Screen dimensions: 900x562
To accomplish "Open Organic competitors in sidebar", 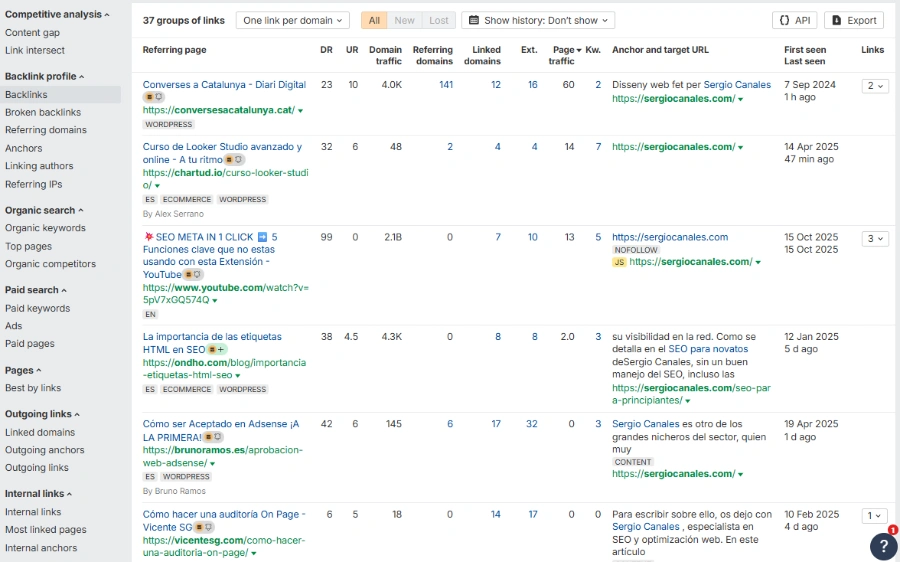I will point(50,264).
